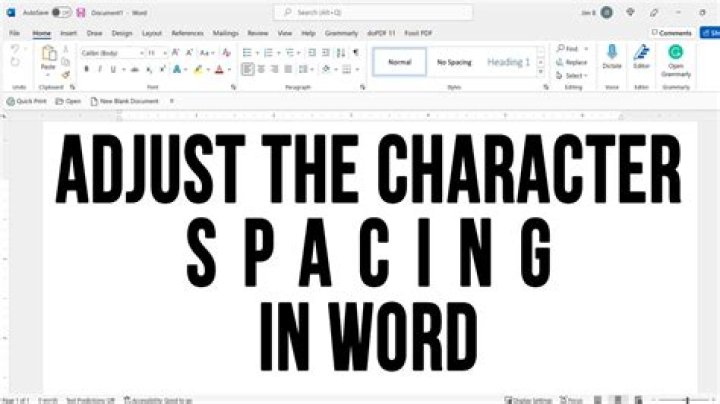720x404 pixels.
Task: Click the Paste icon in Clipboard group
Action: click(49, 53)
